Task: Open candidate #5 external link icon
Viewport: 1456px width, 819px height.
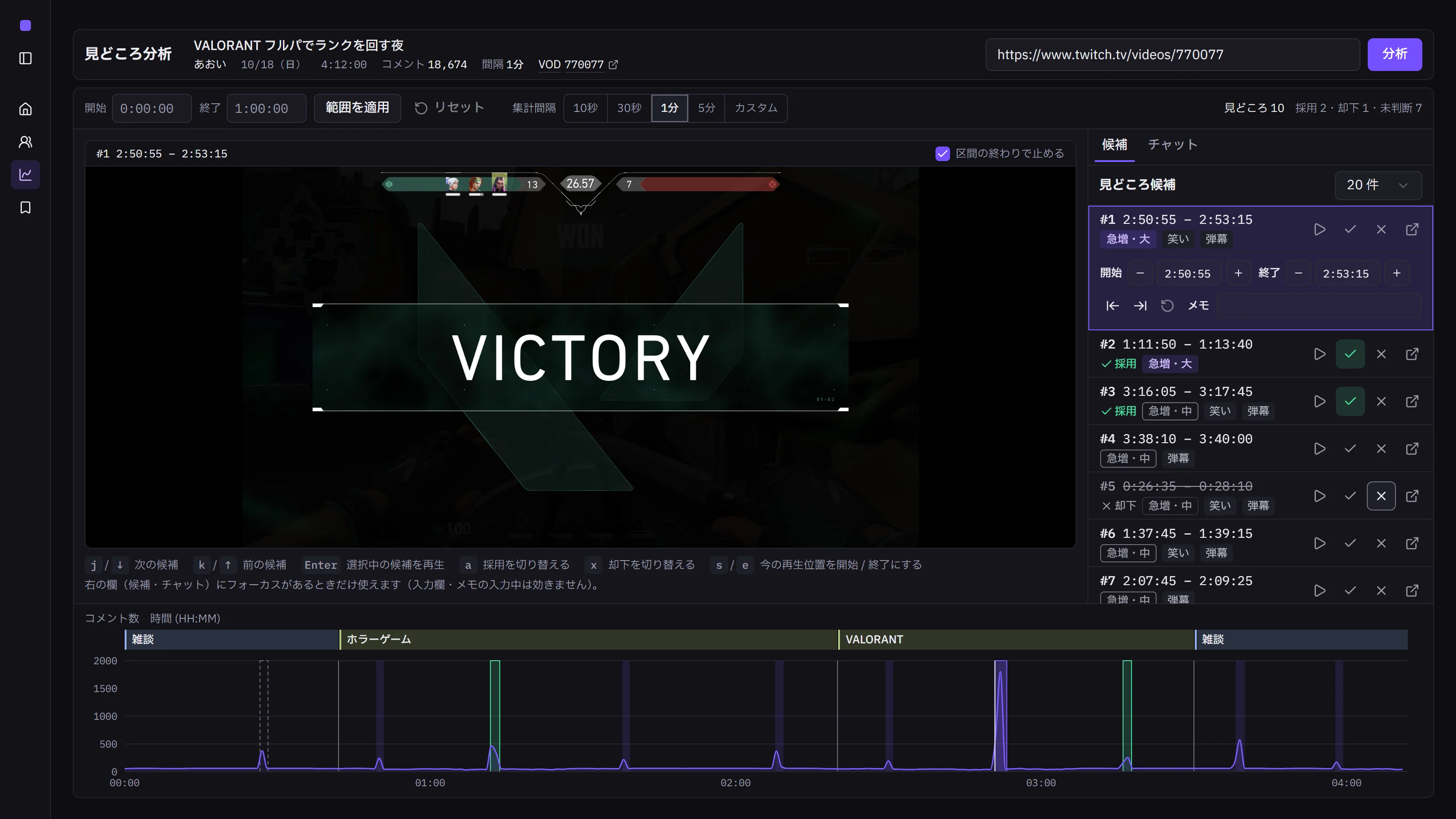Action: pyautogui.click(x=1412, y=496)
